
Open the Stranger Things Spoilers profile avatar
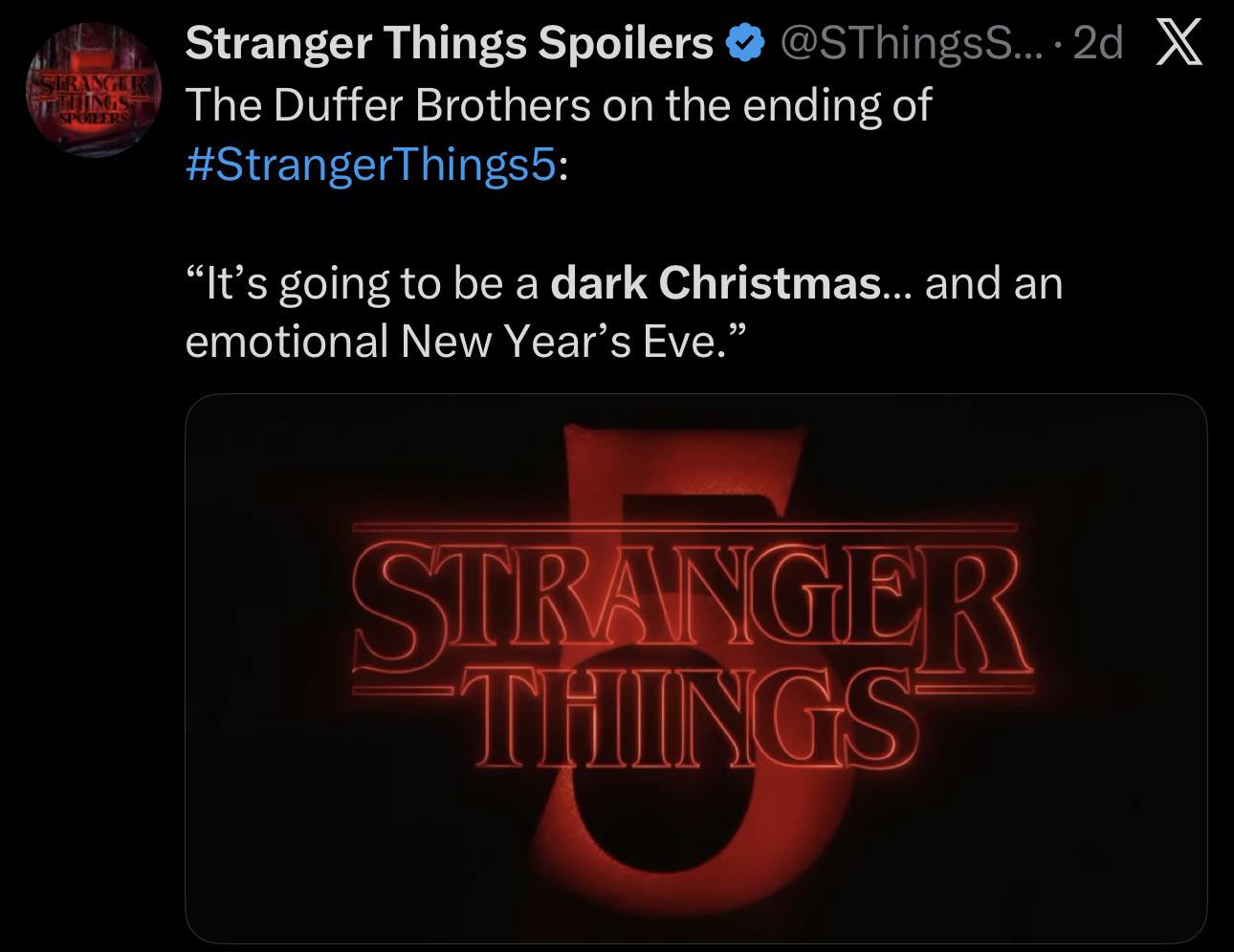[93, 91]
